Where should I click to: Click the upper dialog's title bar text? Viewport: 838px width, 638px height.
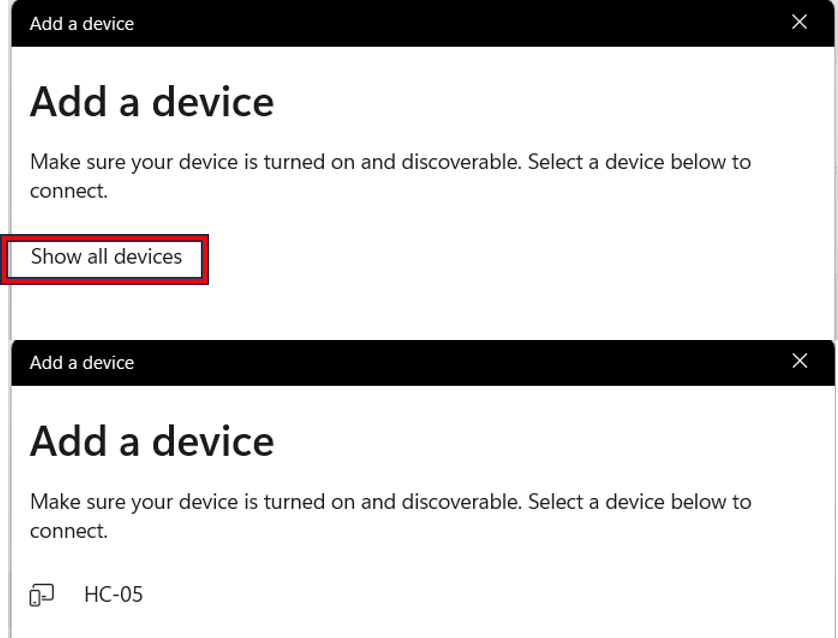(x=82, y=24)
